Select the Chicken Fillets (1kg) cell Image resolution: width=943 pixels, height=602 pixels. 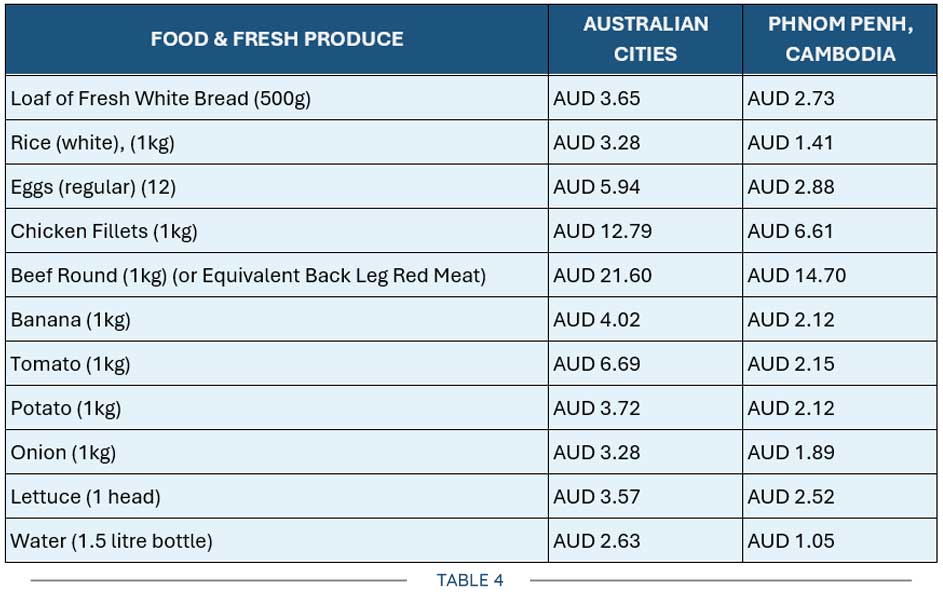point(277,230)
